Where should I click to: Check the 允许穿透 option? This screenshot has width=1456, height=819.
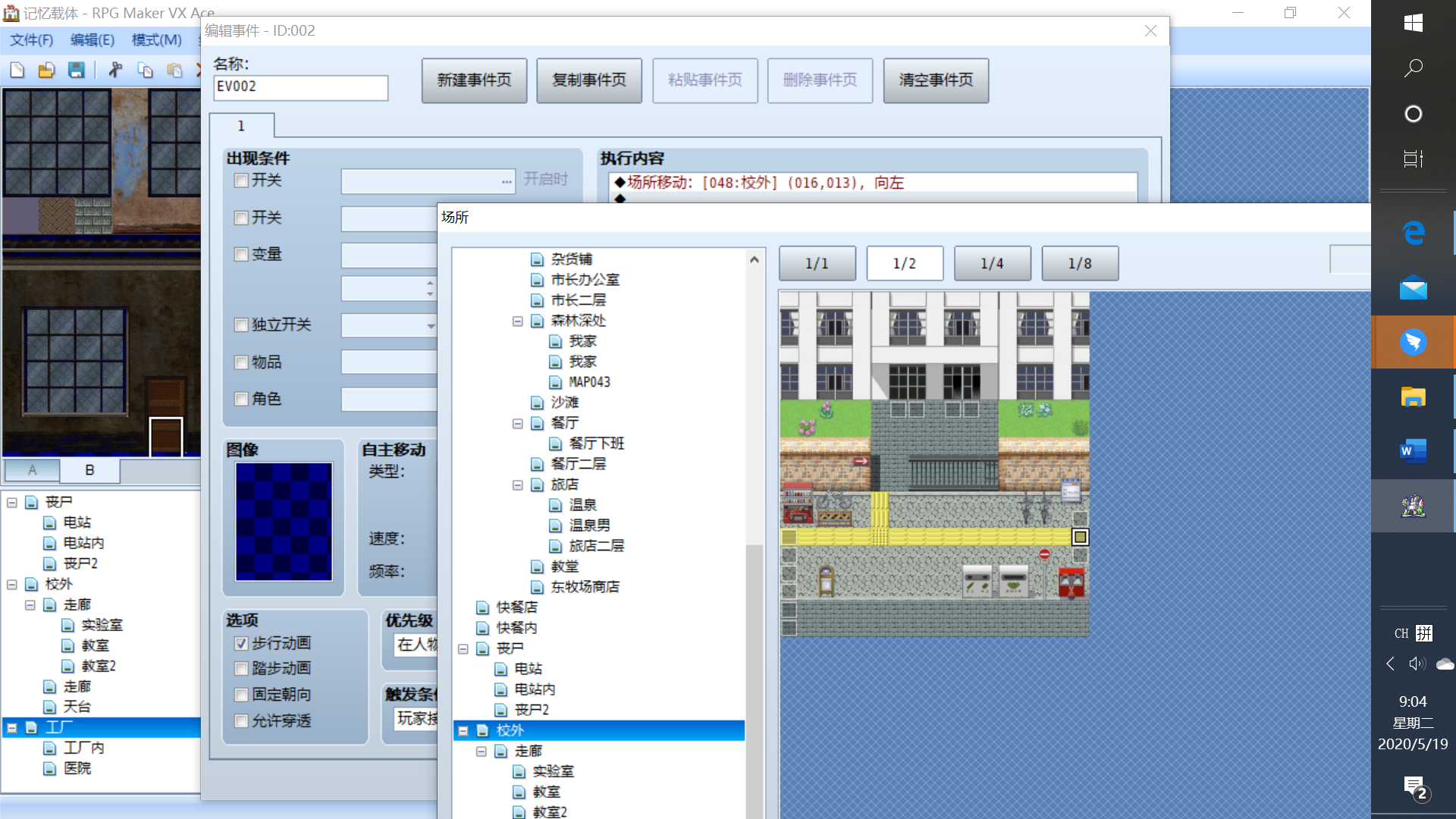click(241, 721)
